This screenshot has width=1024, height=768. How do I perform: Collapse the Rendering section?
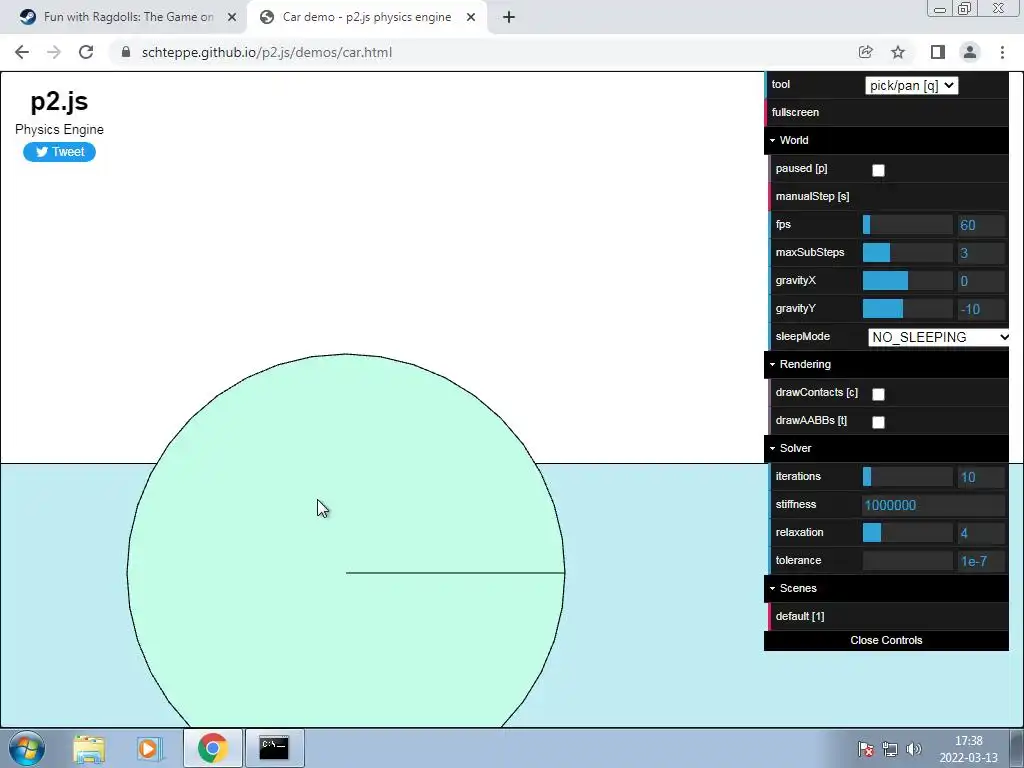click(886, 364)
